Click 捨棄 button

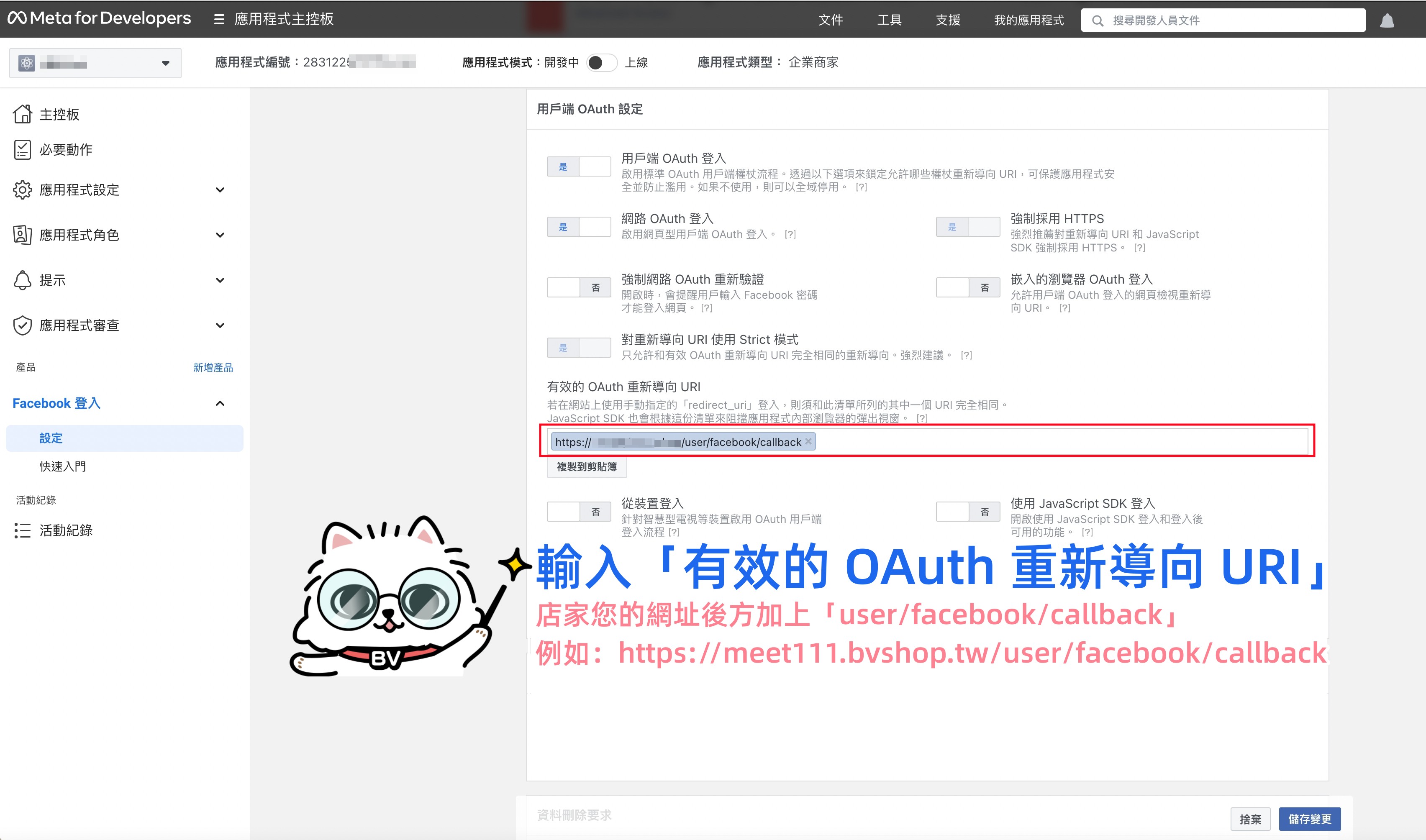pyautogui.click(x=1250, y=819)
